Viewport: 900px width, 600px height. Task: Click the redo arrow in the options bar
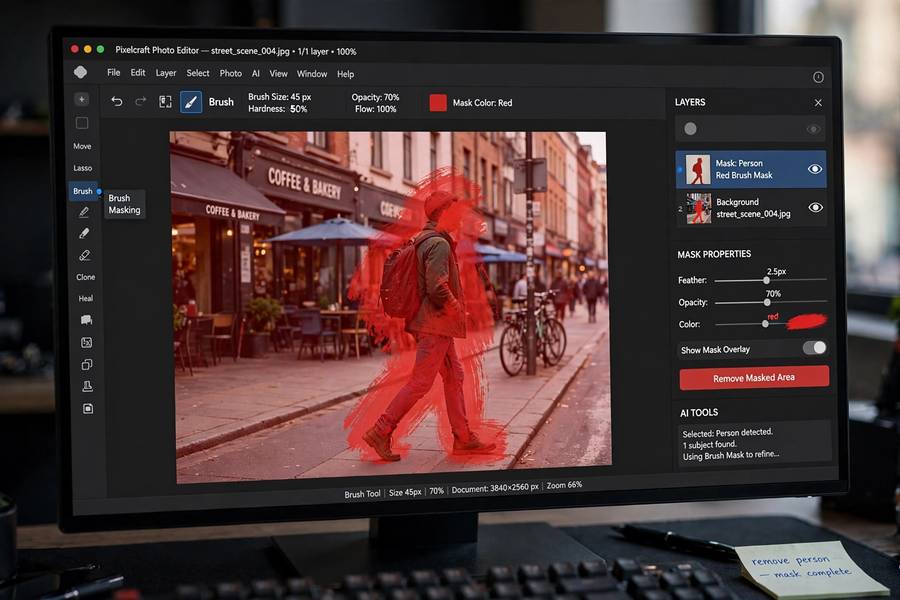tap(141, 102)
